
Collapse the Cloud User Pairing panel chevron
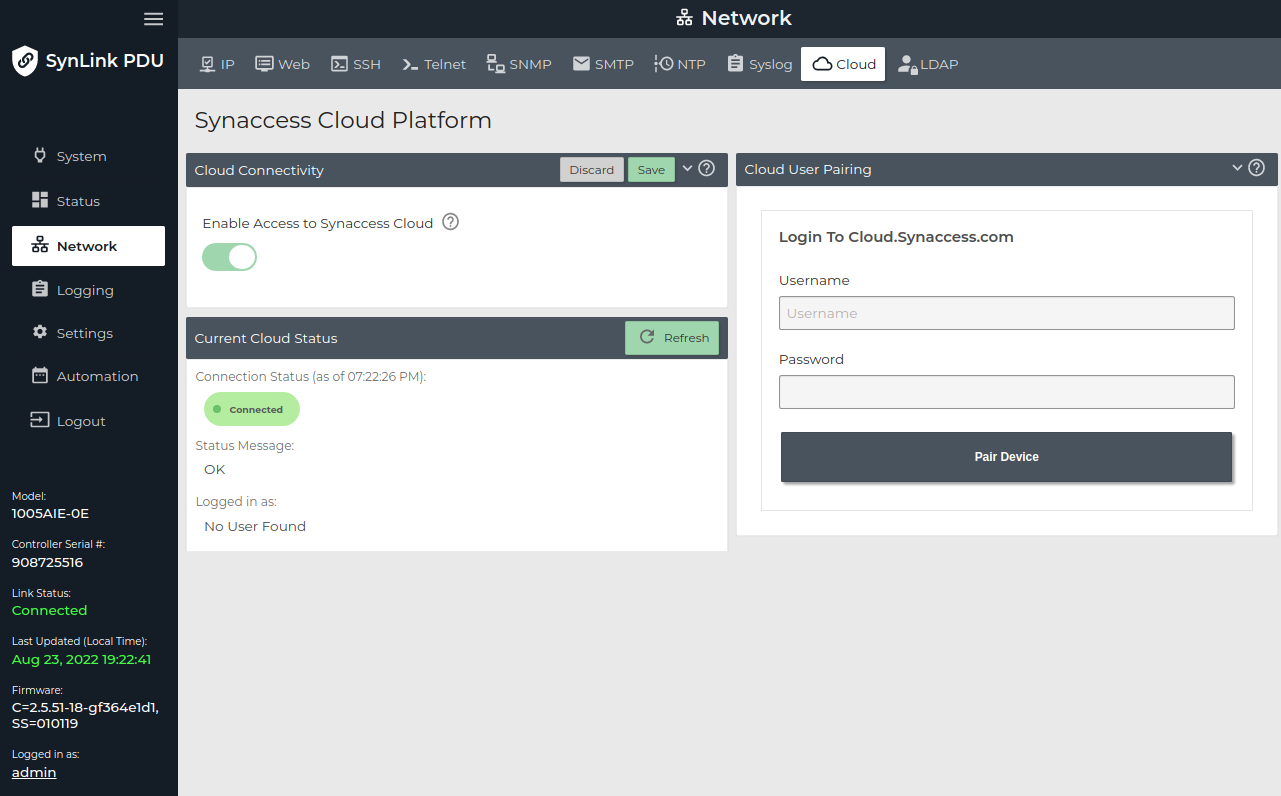tap(1237, 168)
